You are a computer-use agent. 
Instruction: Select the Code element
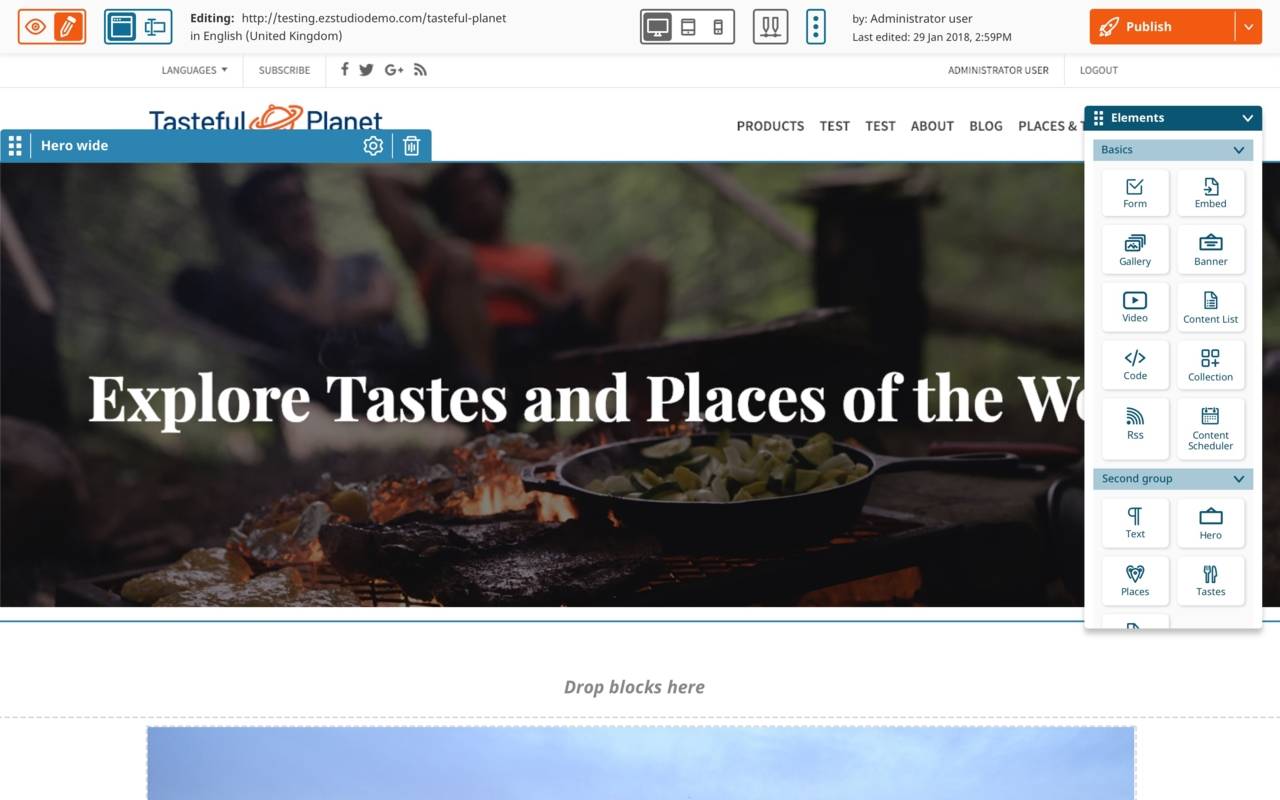(x=1135, y=365)
